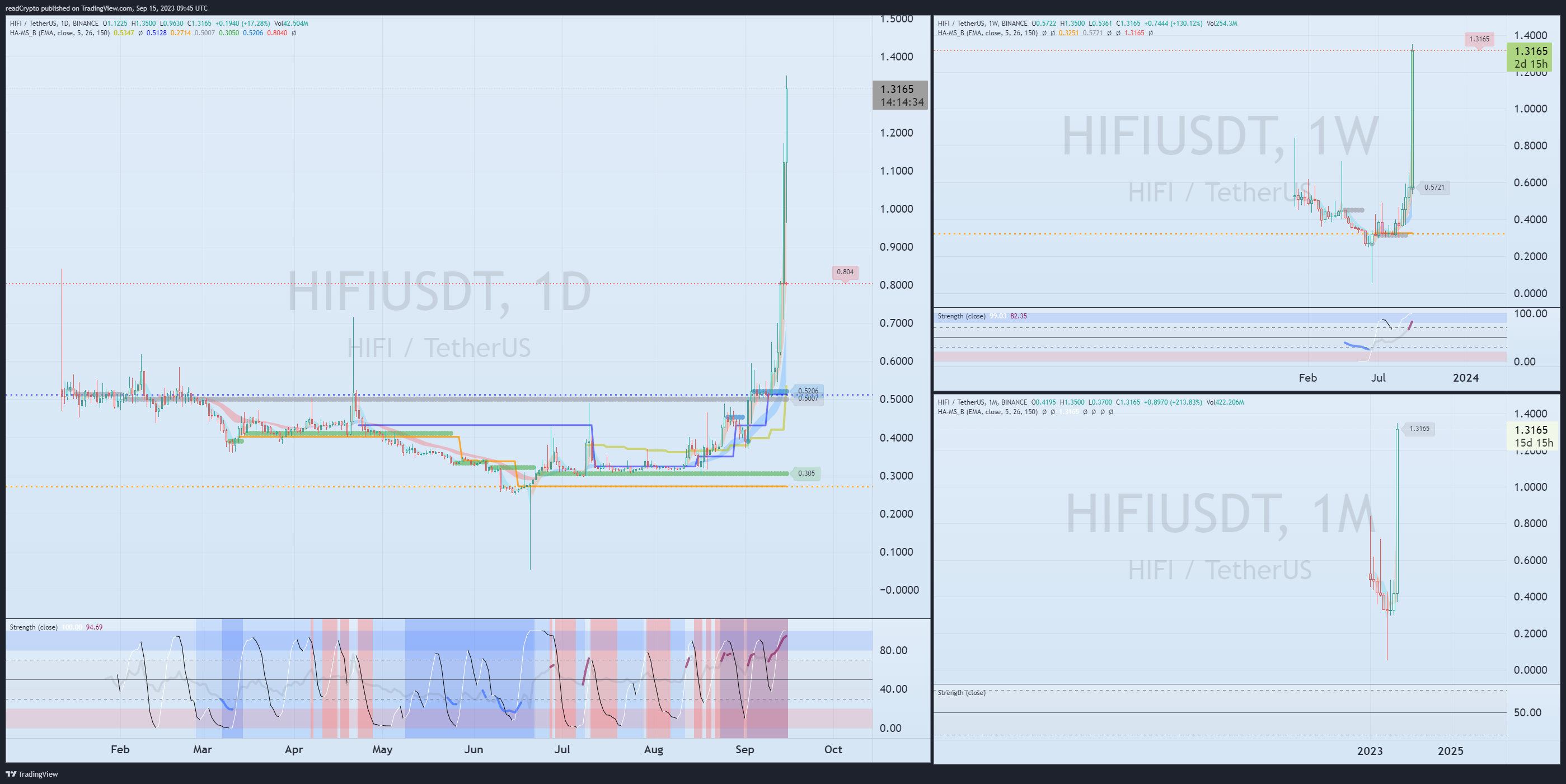The width and height of the screenshot is (1566, 784).
Task: Click the 80.00 tick on the daily strength axis
Action: tap(894, 650)
